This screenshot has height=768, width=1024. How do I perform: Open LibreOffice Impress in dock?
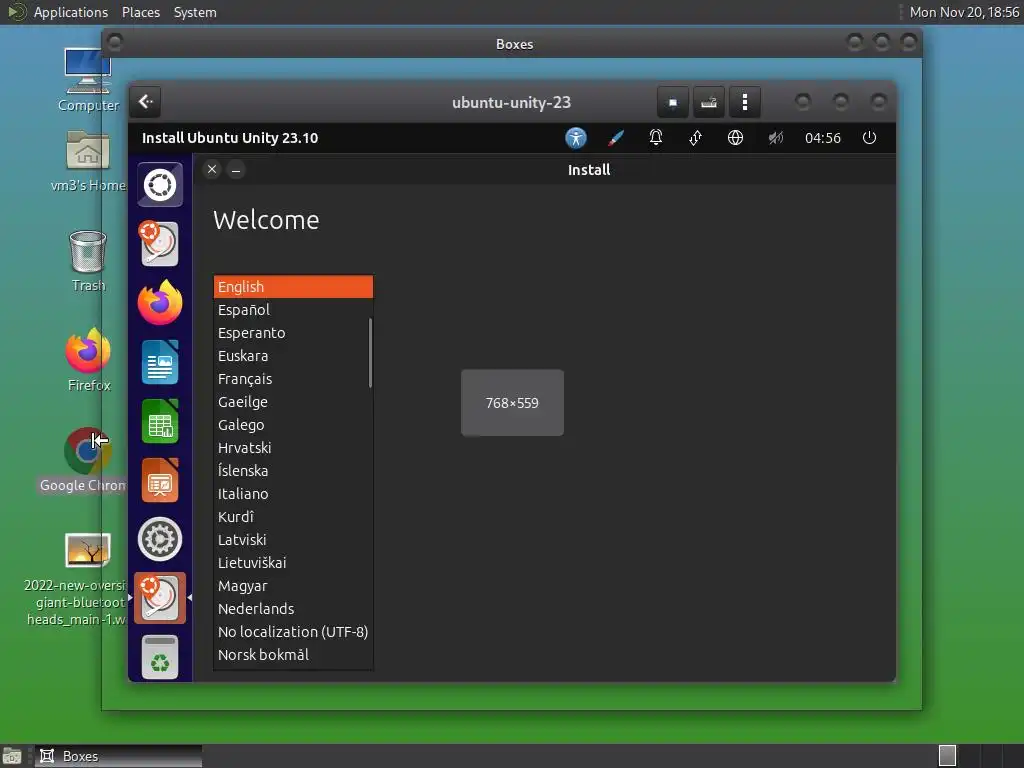[160, 480]
